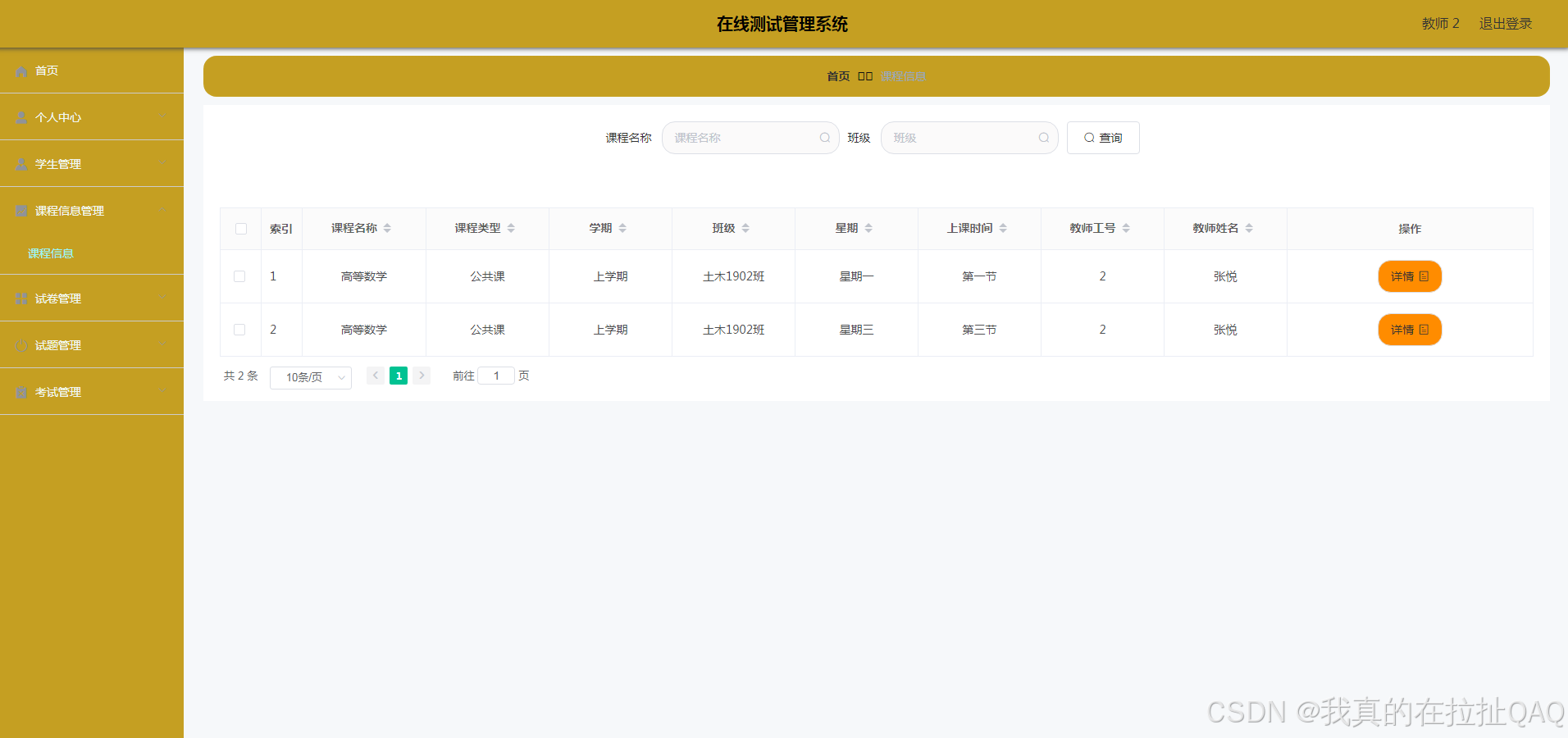The height and width of the screenshot is (738, 1568).
Task: Expand the 考试管理 section
Action: pos(162,391)
